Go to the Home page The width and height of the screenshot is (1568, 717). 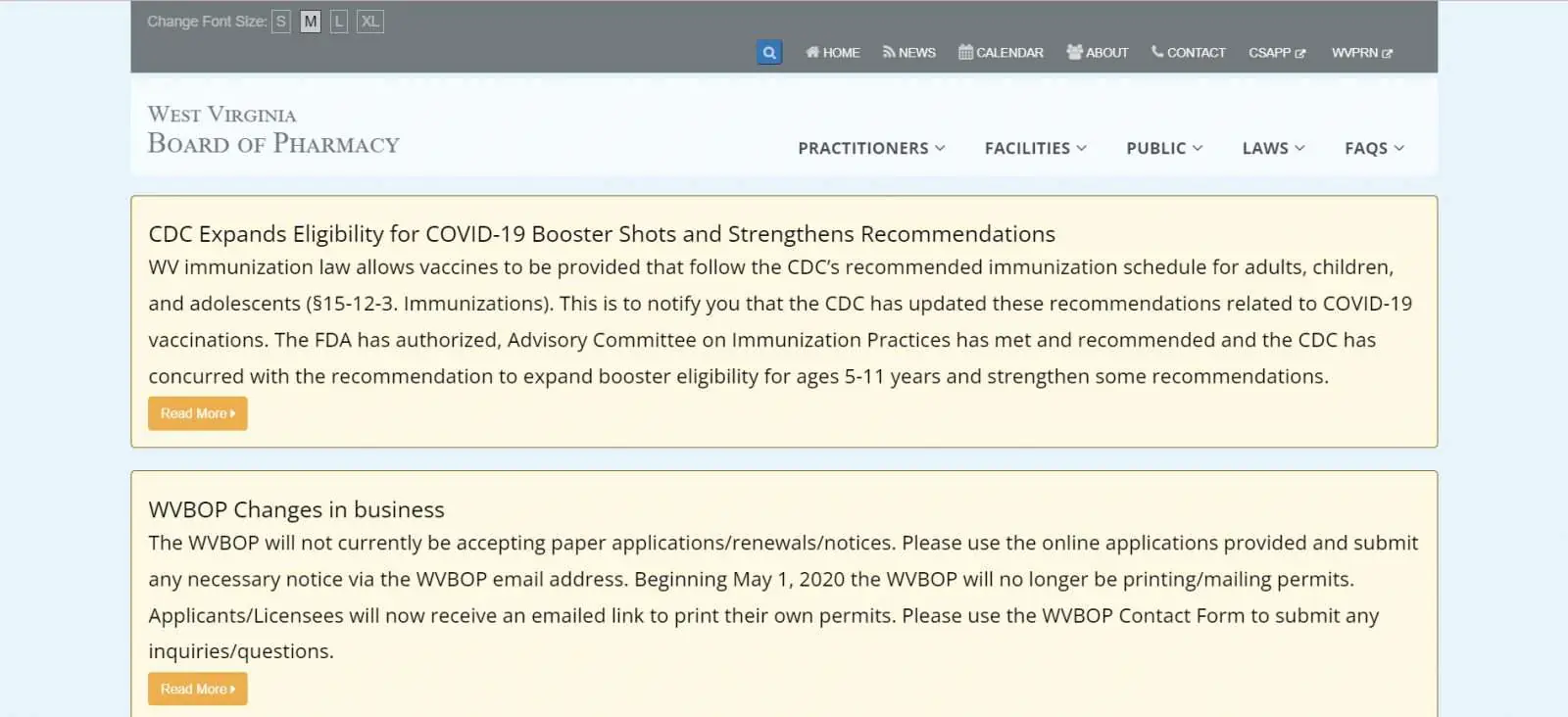point(833,53)
